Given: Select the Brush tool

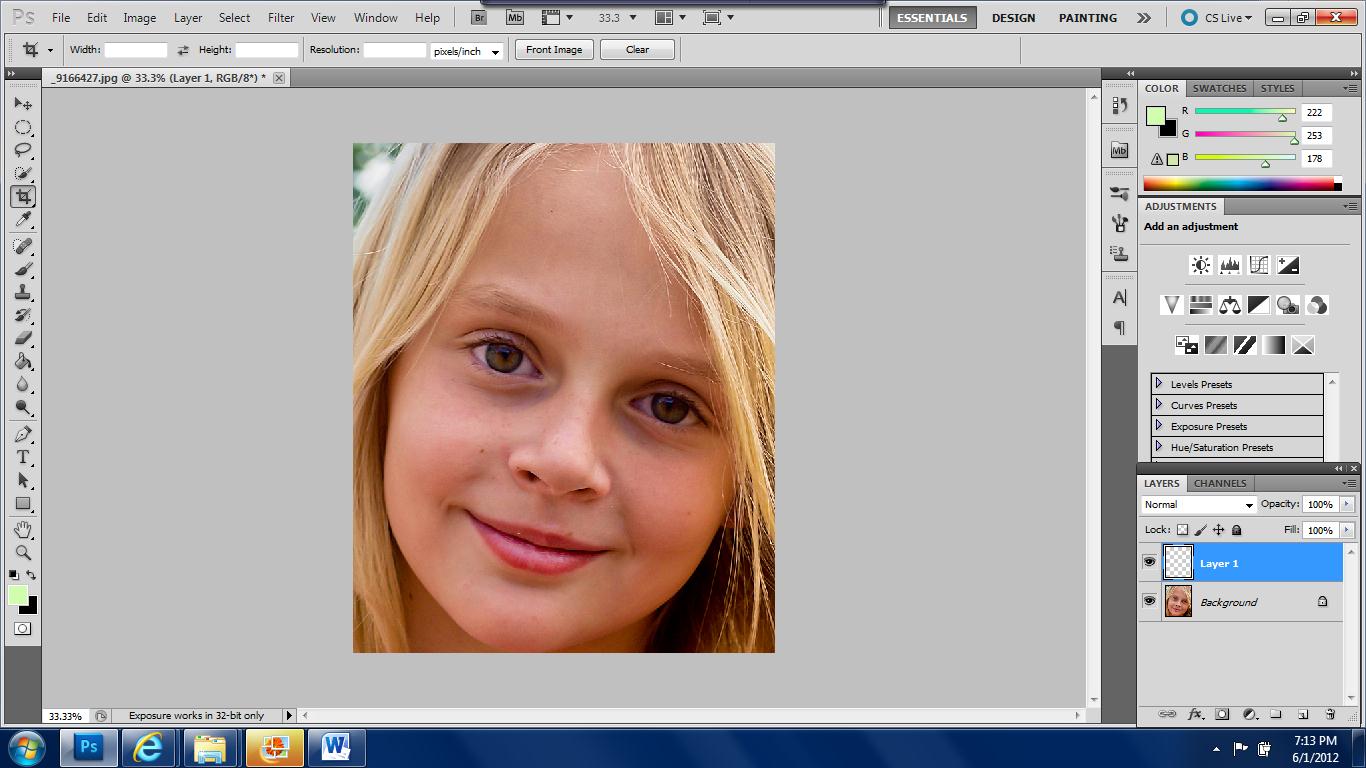Looking at the screenshot, I should tap(23, 269).
